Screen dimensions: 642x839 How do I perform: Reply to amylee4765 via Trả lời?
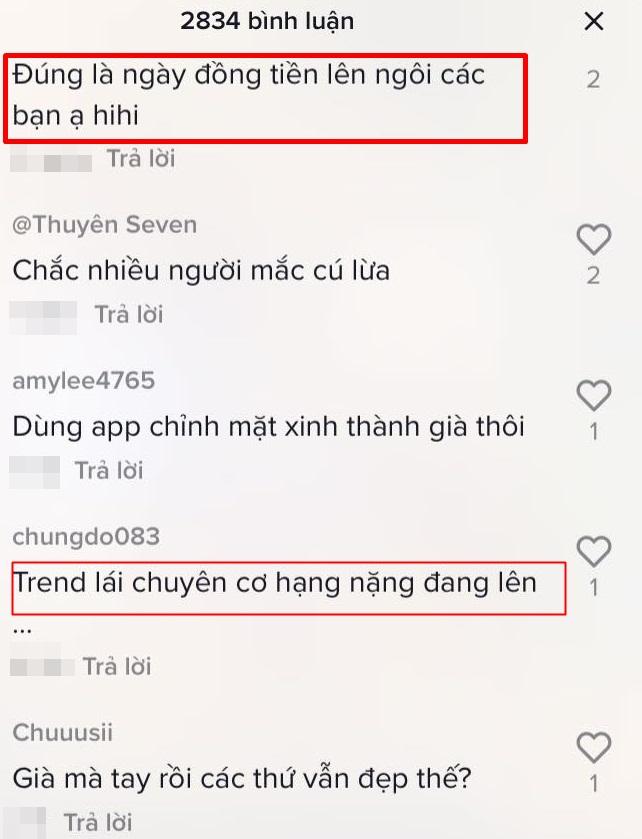pyautogui.click(x=109, y=470)
